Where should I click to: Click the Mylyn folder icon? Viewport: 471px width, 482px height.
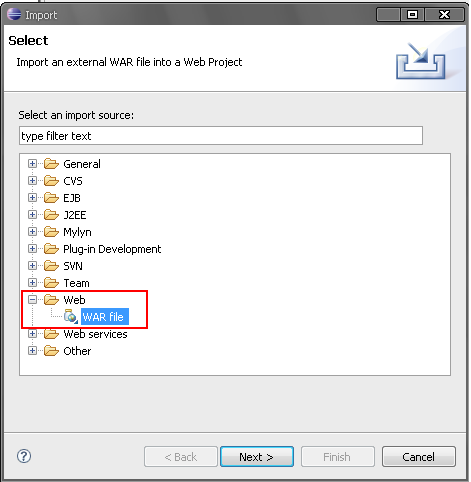pyautogui.click(x=51, y=232)
